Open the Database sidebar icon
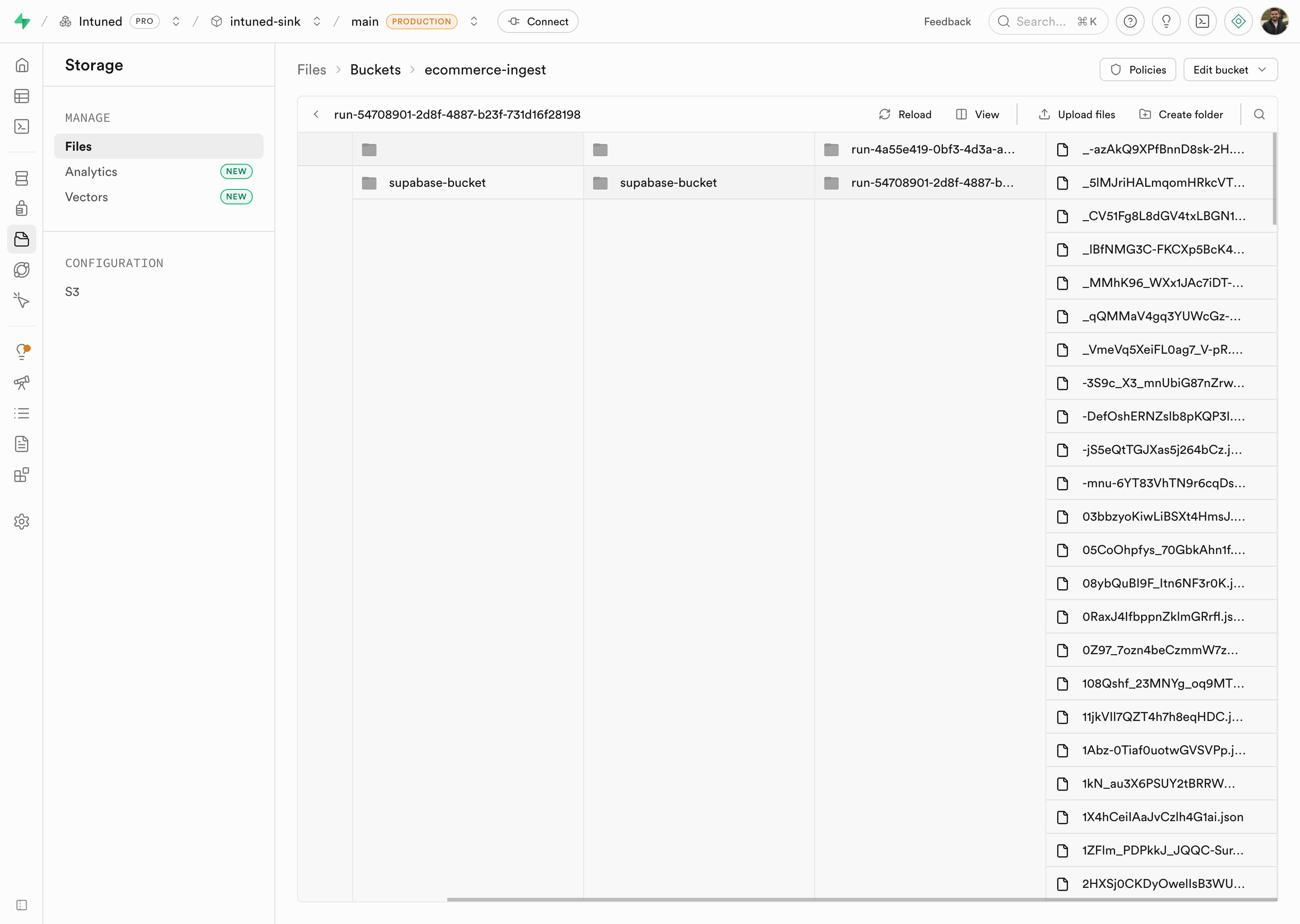 coord(22,178)
